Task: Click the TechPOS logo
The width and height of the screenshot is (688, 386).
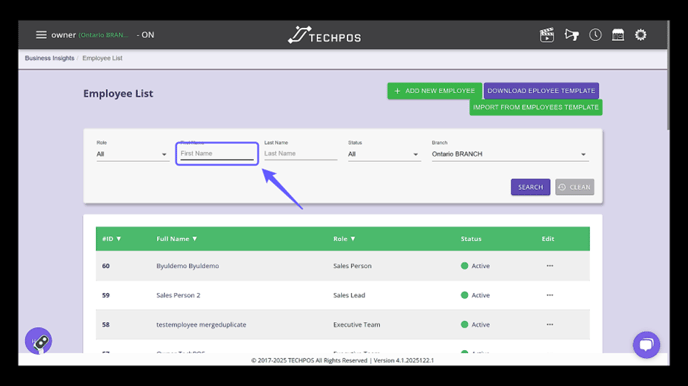Action: pyautogui.click(x=324, y=35)
